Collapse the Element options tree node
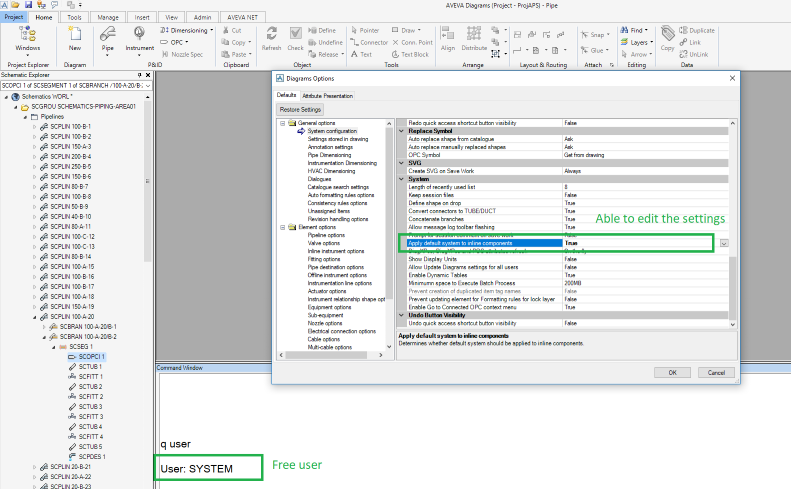791x489 pixels. click(283, 227)
